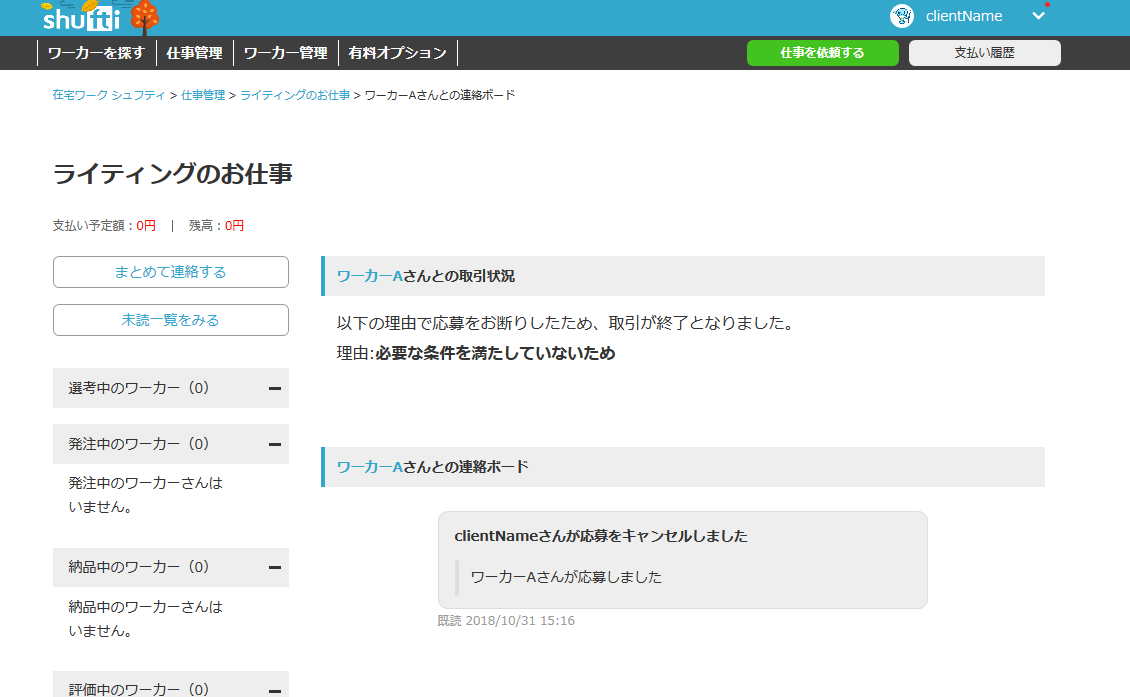Screen dimensions: 1130x697
Task: Click まとめて連絡する button
Action: click(171, 272)
